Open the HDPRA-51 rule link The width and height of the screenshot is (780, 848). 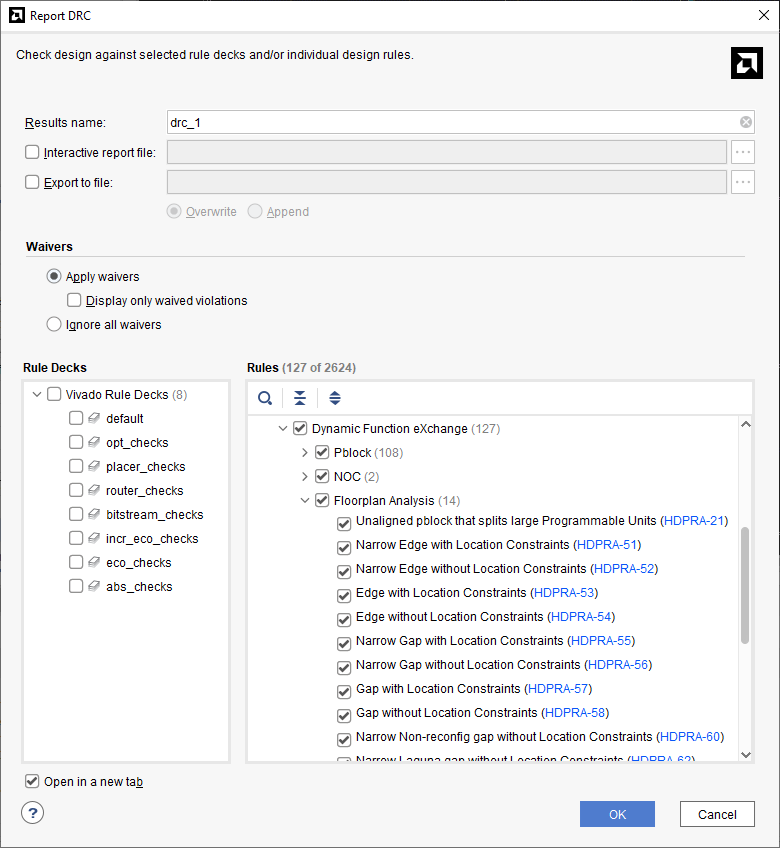[608, 545]
